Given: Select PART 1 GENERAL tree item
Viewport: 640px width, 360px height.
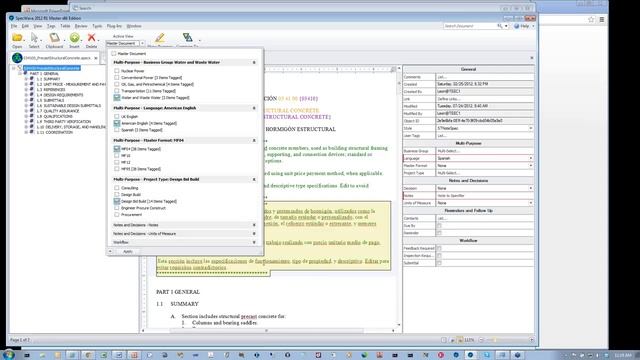Looking at the screenshot, I should [44, 73].
